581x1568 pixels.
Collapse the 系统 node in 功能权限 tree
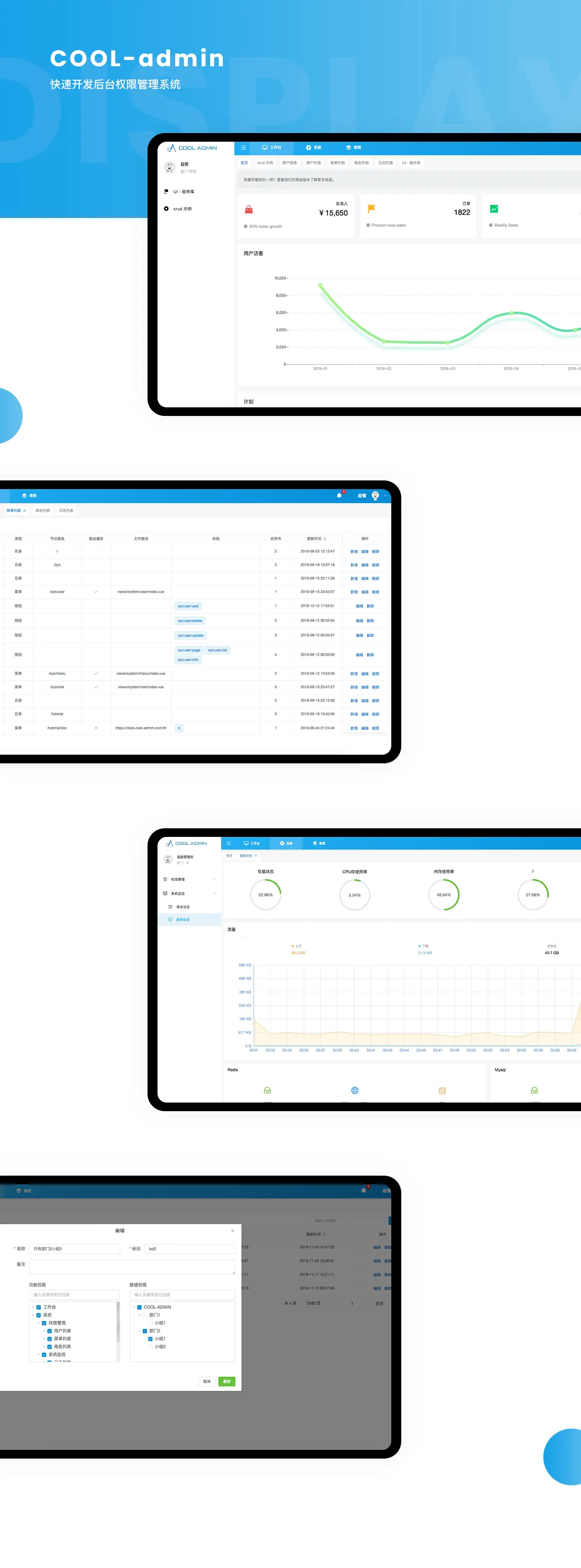33,1315
